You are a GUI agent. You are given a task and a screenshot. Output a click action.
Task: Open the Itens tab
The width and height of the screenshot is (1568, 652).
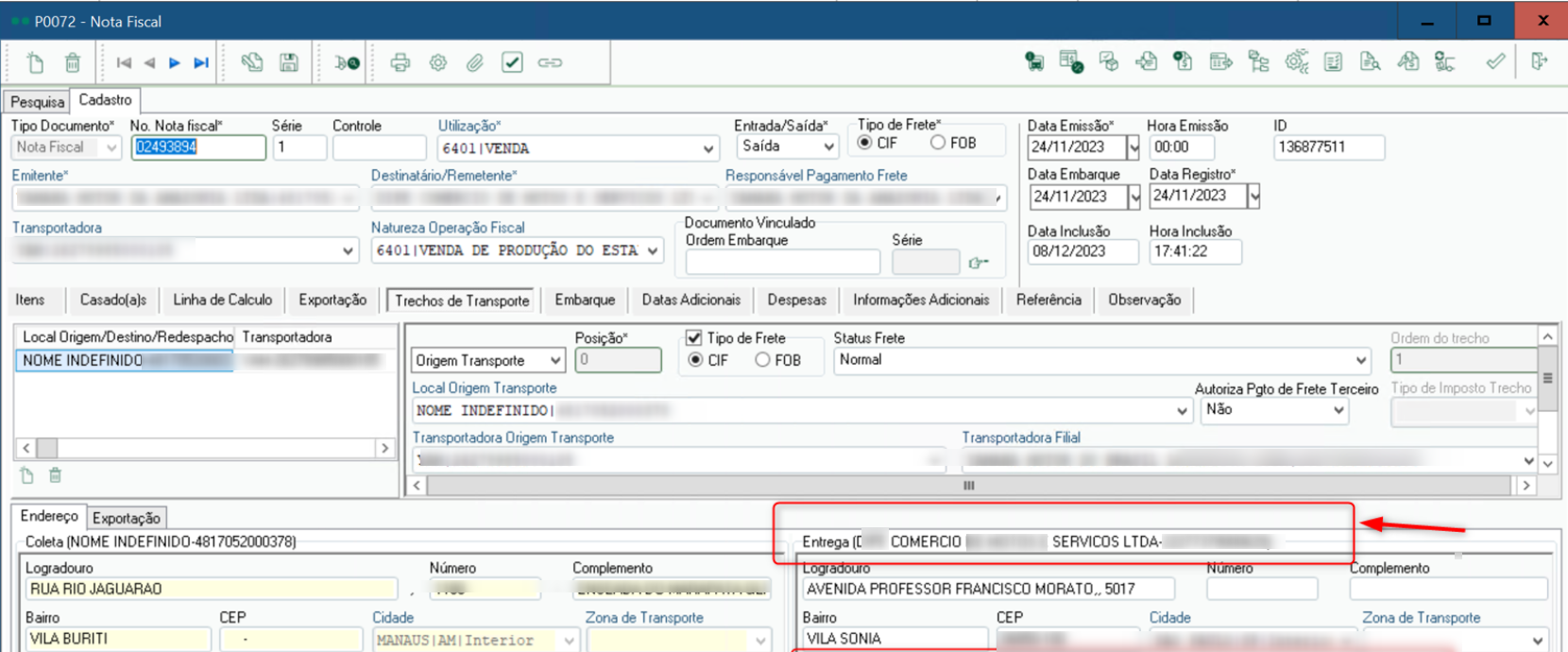pos(30,300)
